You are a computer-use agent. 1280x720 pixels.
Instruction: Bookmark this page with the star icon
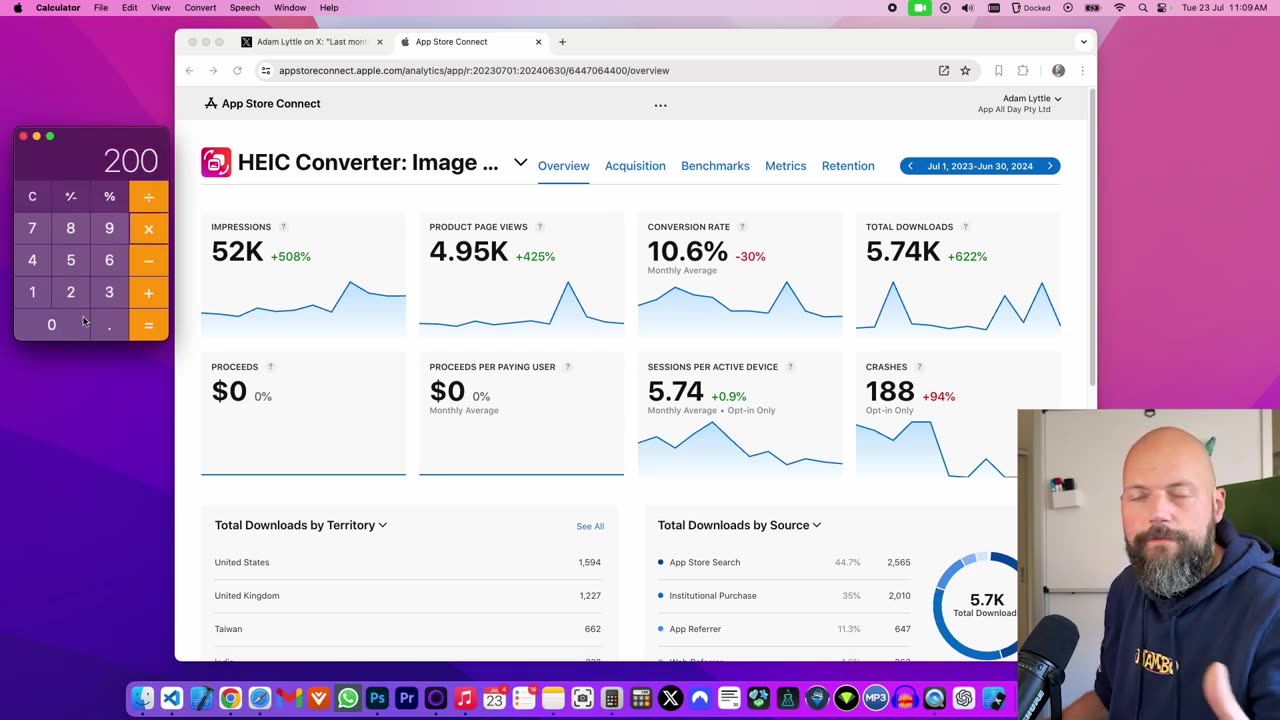point(965,70)
